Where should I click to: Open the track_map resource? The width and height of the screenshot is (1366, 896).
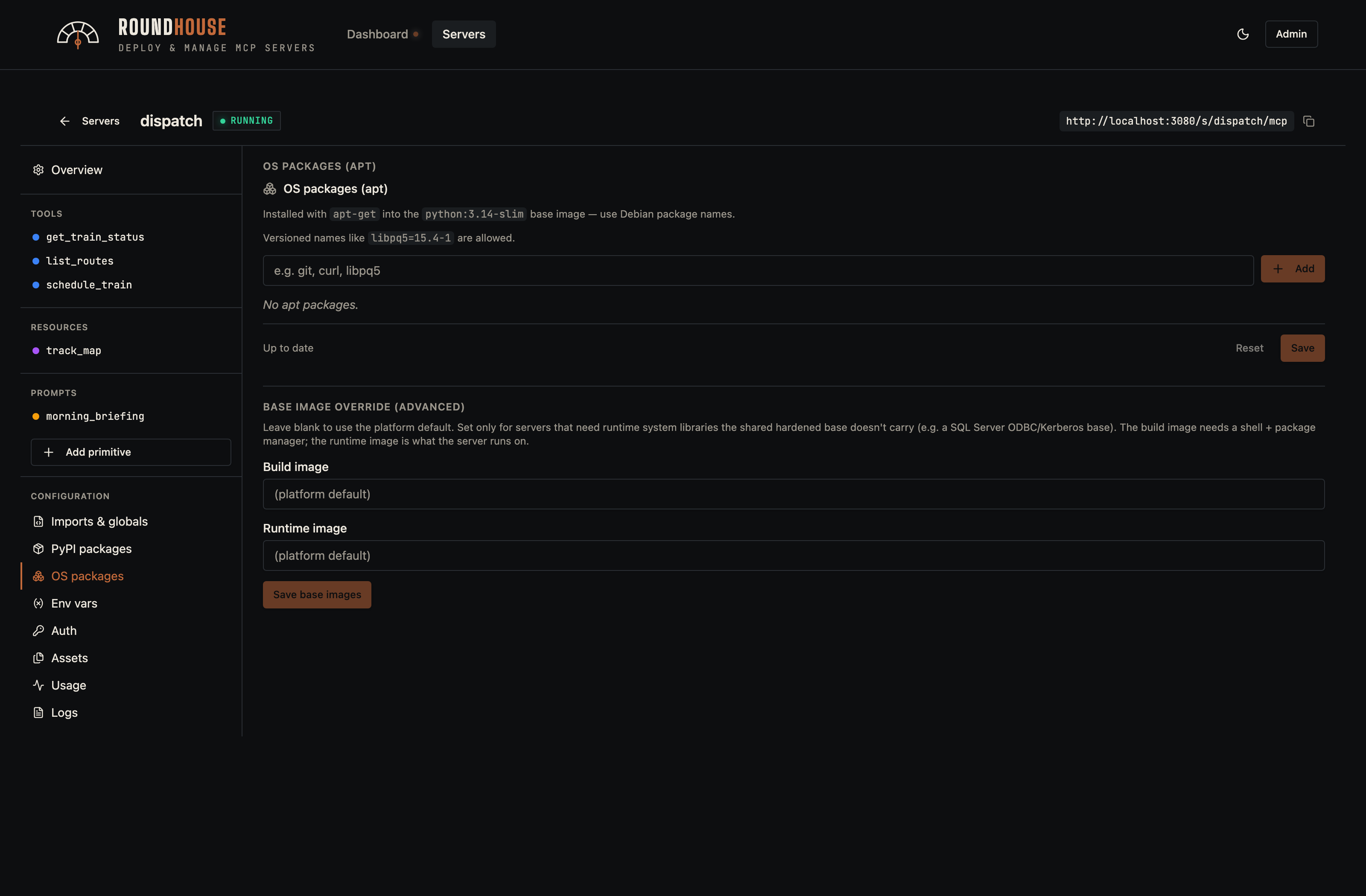73,350
